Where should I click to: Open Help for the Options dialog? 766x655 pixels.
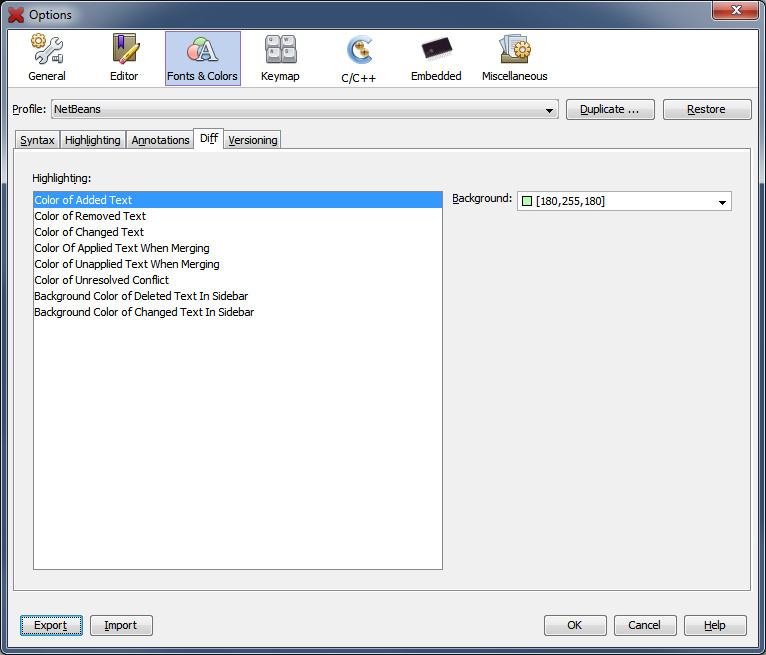(x=715, y=625)
